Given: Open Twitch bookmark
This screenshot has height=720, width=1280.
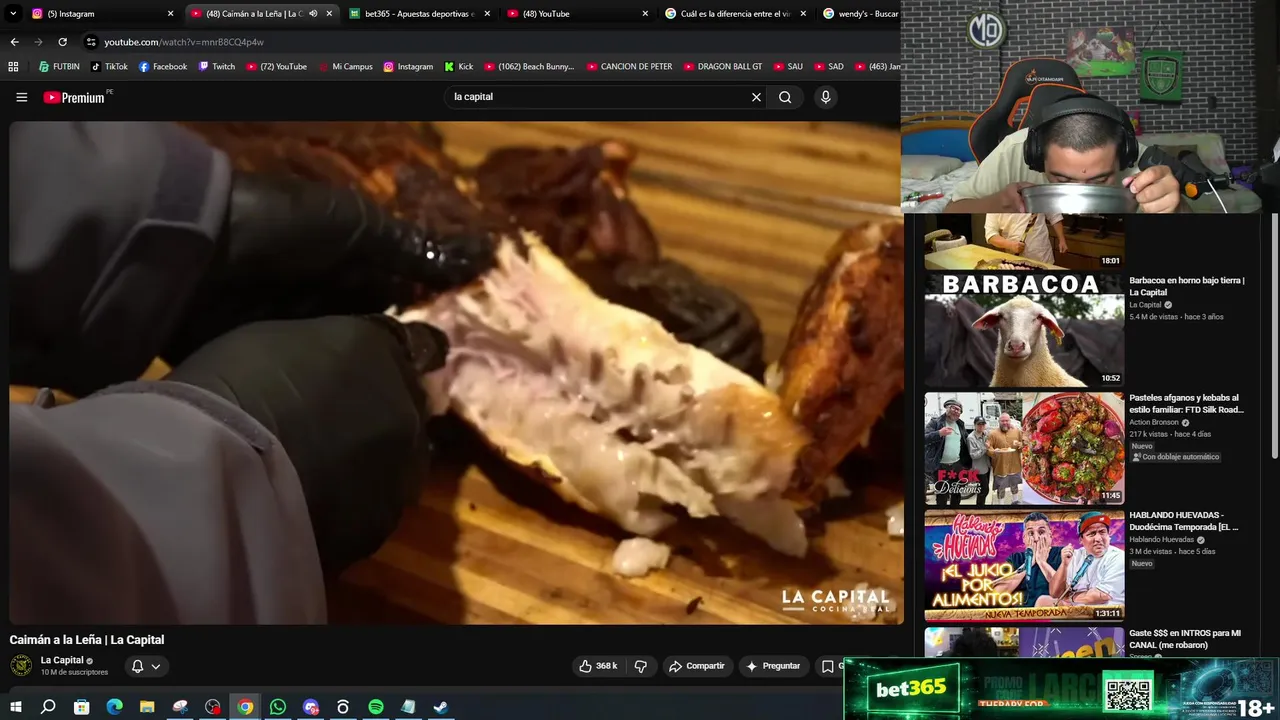Looking at the screenshot, I should pyautogui.click(x=217, y=67).
